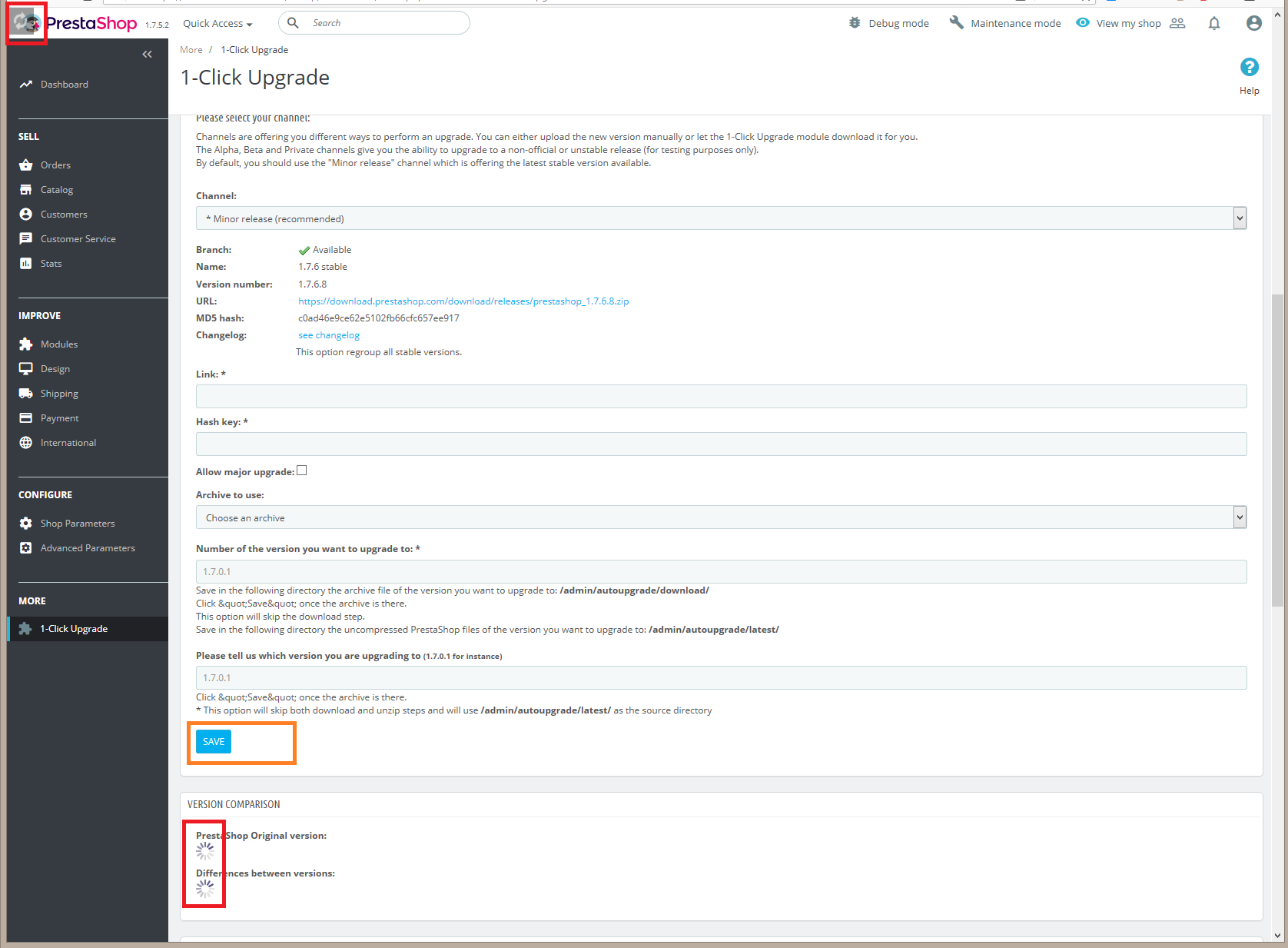Click the Shop Parameters gear icon
Screen dimensions: 1288x948
pos(26,524)
